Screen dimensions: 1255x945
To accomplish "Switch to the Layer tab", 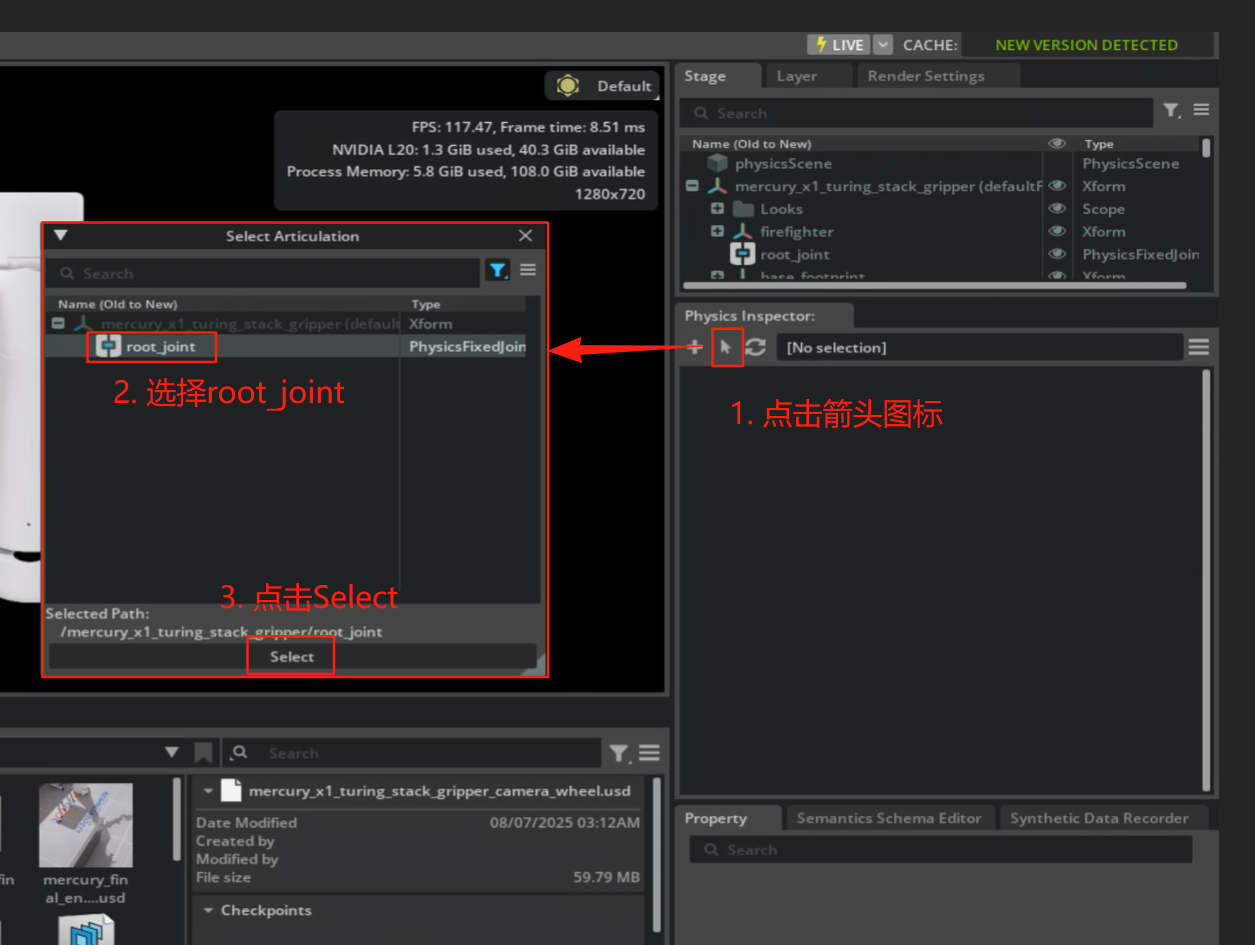I will (796, 76).
